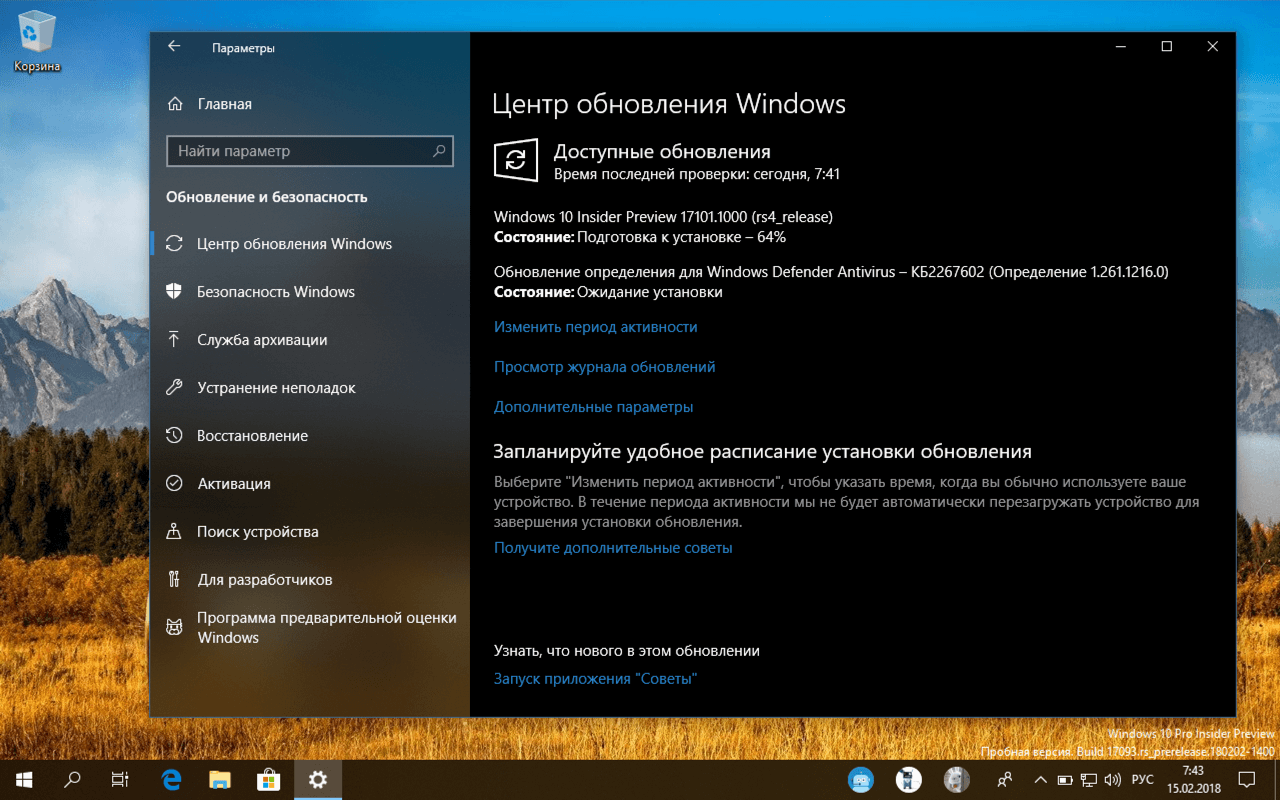The height and width of the screenshot is (800, 1280).
Task: Open Microsoft Store from the taskbar
Action: pyautogui.click(x=269, y=779)
